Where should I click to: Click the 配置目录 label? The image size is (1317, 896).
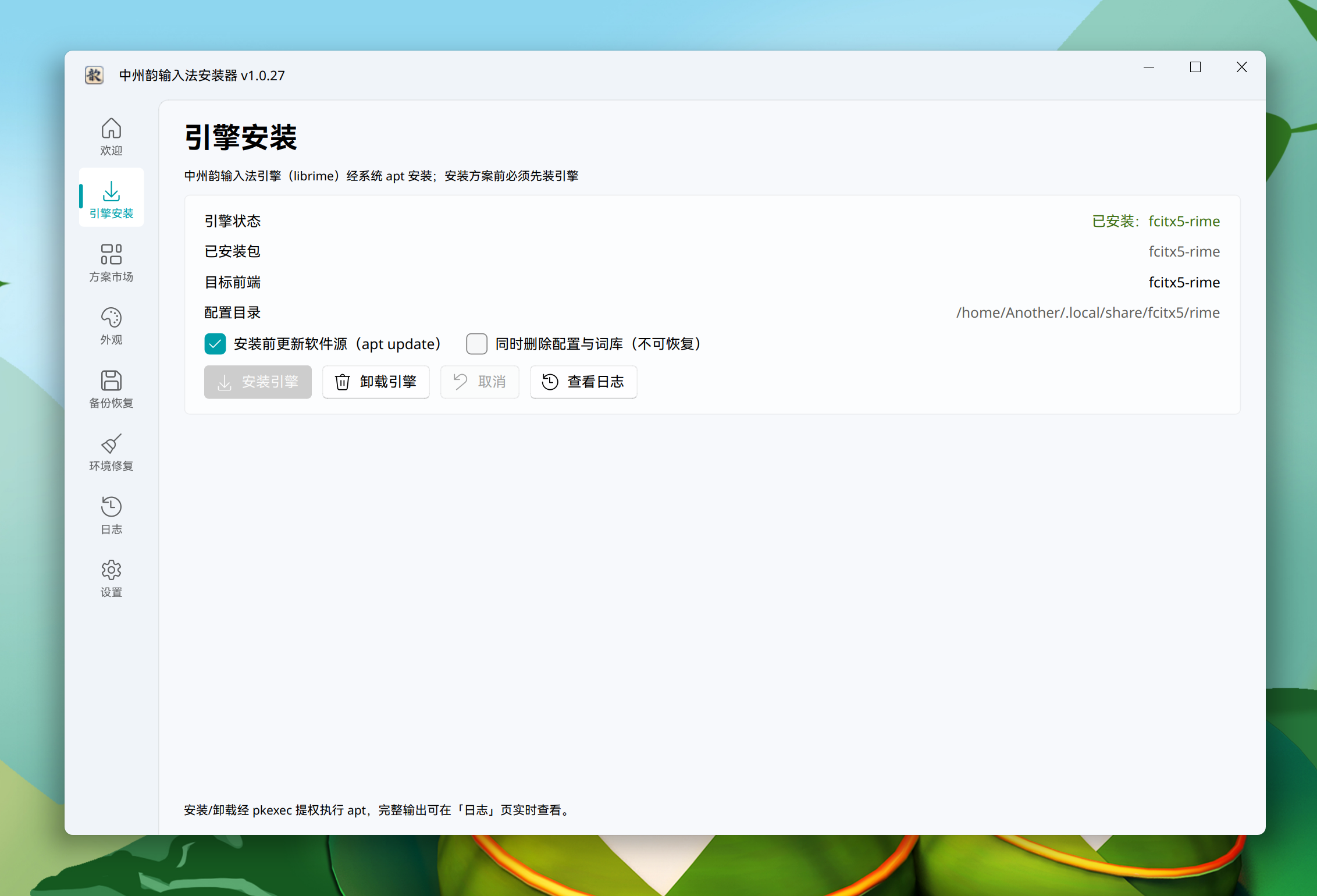pos(233,312)
